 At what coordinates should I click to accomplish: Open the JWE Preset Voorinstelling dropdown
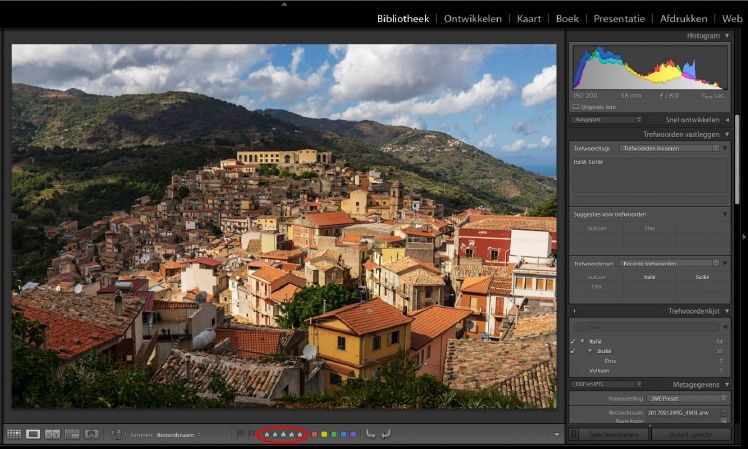click(686, 398)
